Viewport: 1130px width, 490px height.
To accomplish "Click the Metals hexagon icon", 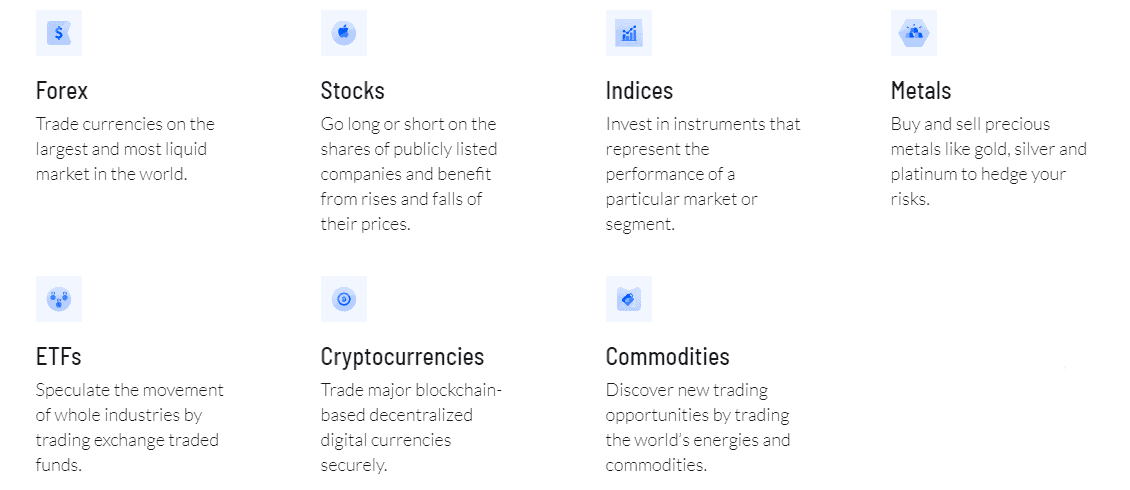I will pos(914,33).
